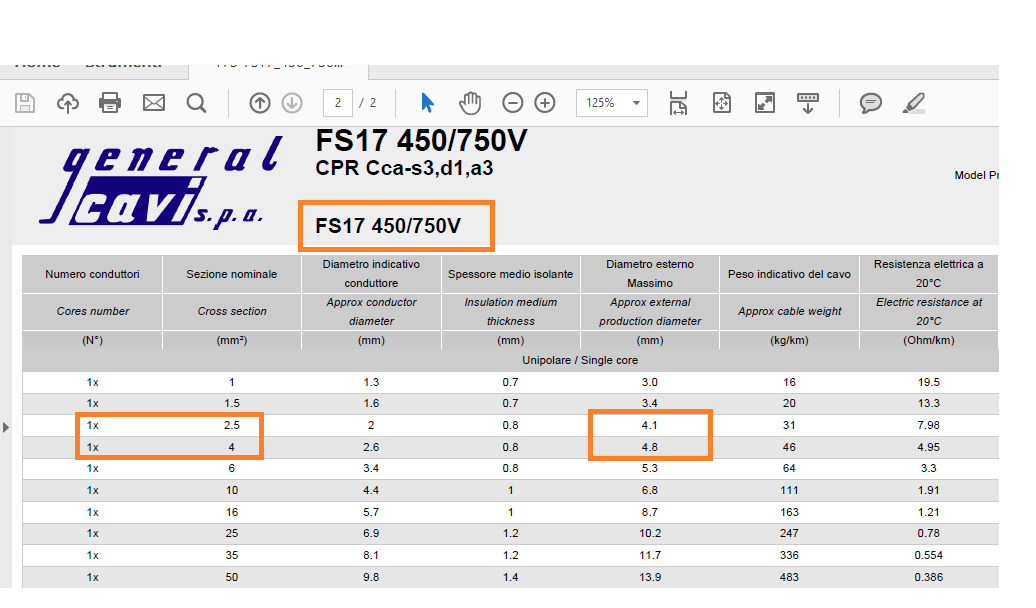Click the Spessore medio isolante header

click(x=511, y=274)
